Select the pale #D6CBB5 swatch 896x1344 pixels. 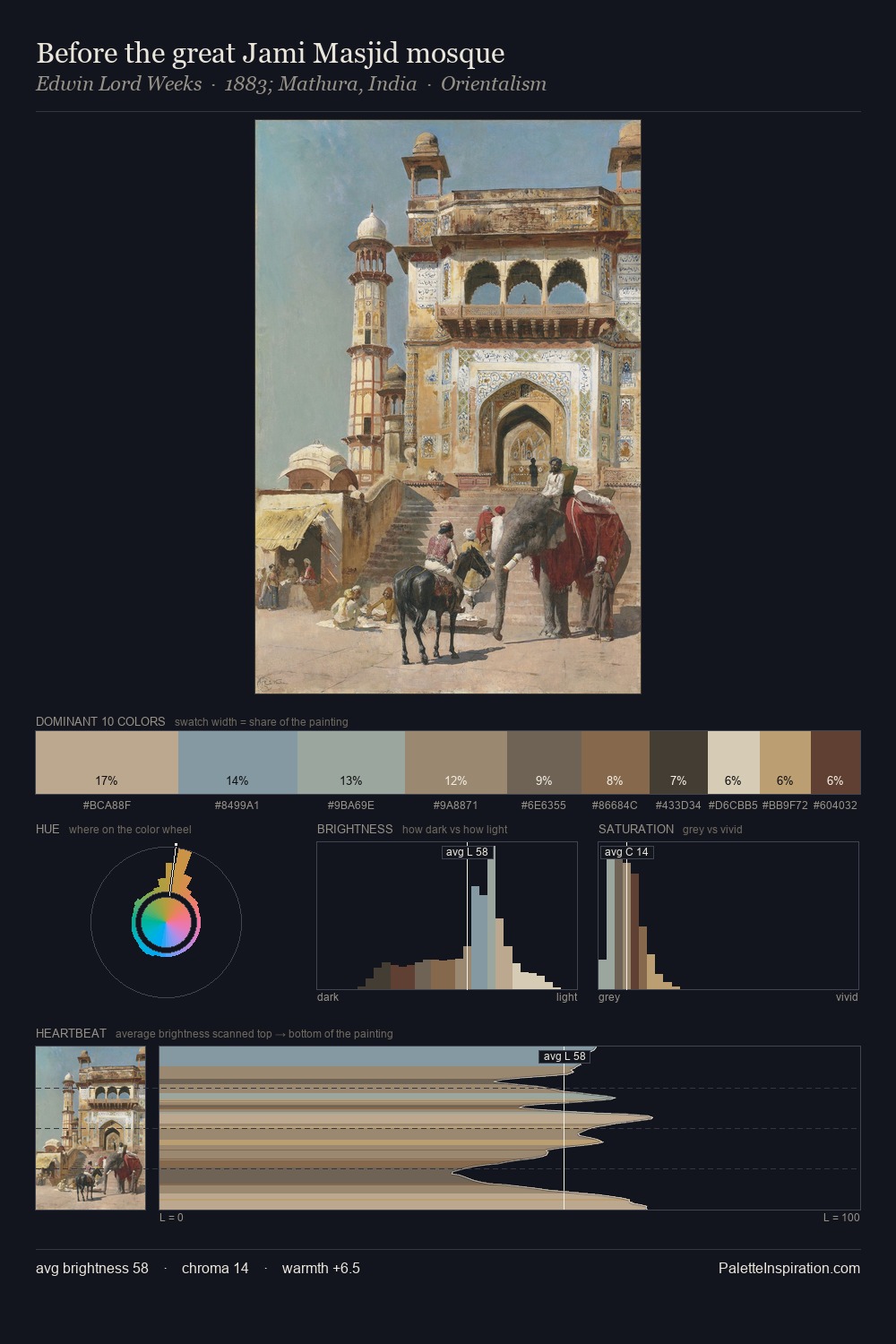click(x=734, y=762)
